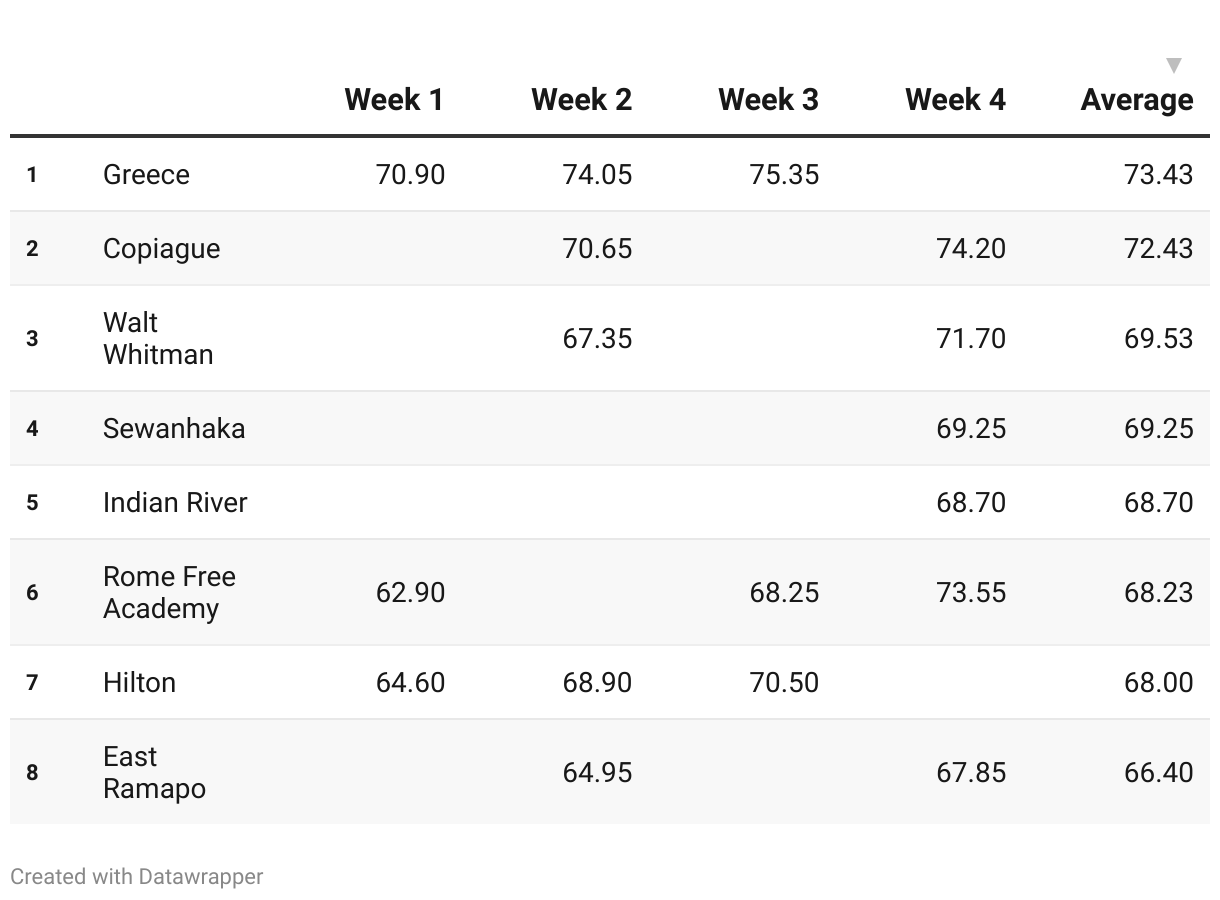Click the Week 4 column header
1220x900 pixels.
point(955,100)
